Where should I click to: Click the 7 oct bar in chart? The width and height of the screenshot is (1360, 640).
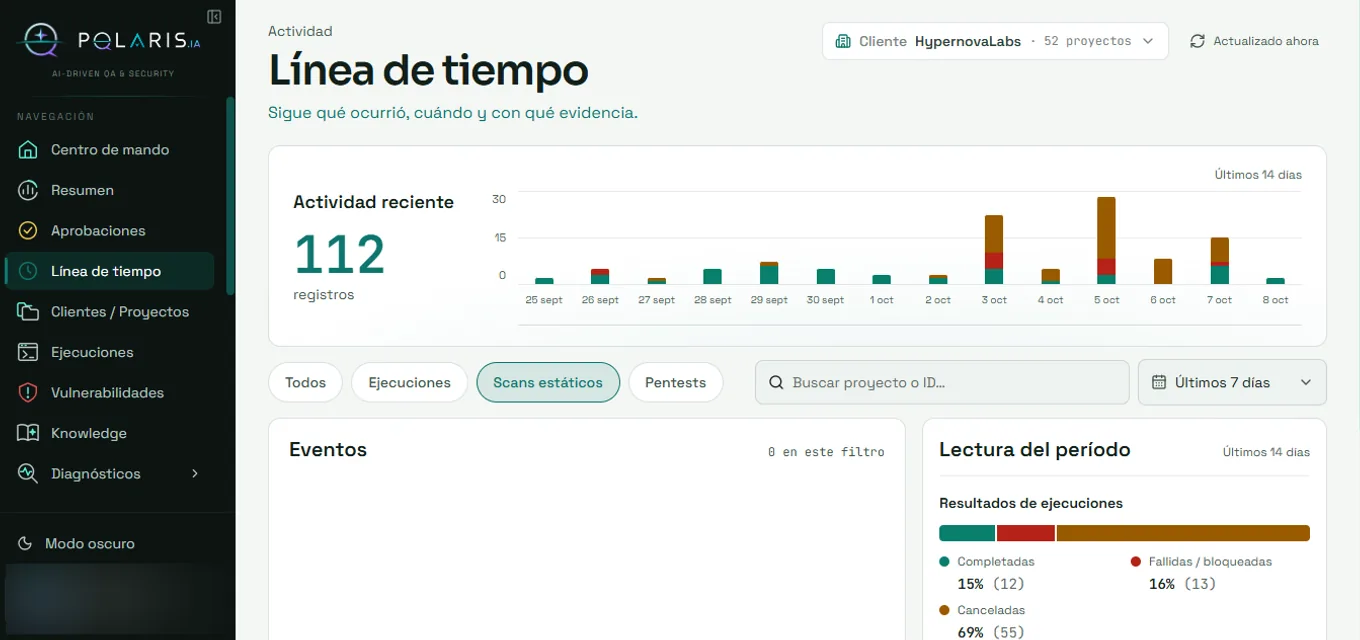pyautogui.click(x=1219, y=261)
